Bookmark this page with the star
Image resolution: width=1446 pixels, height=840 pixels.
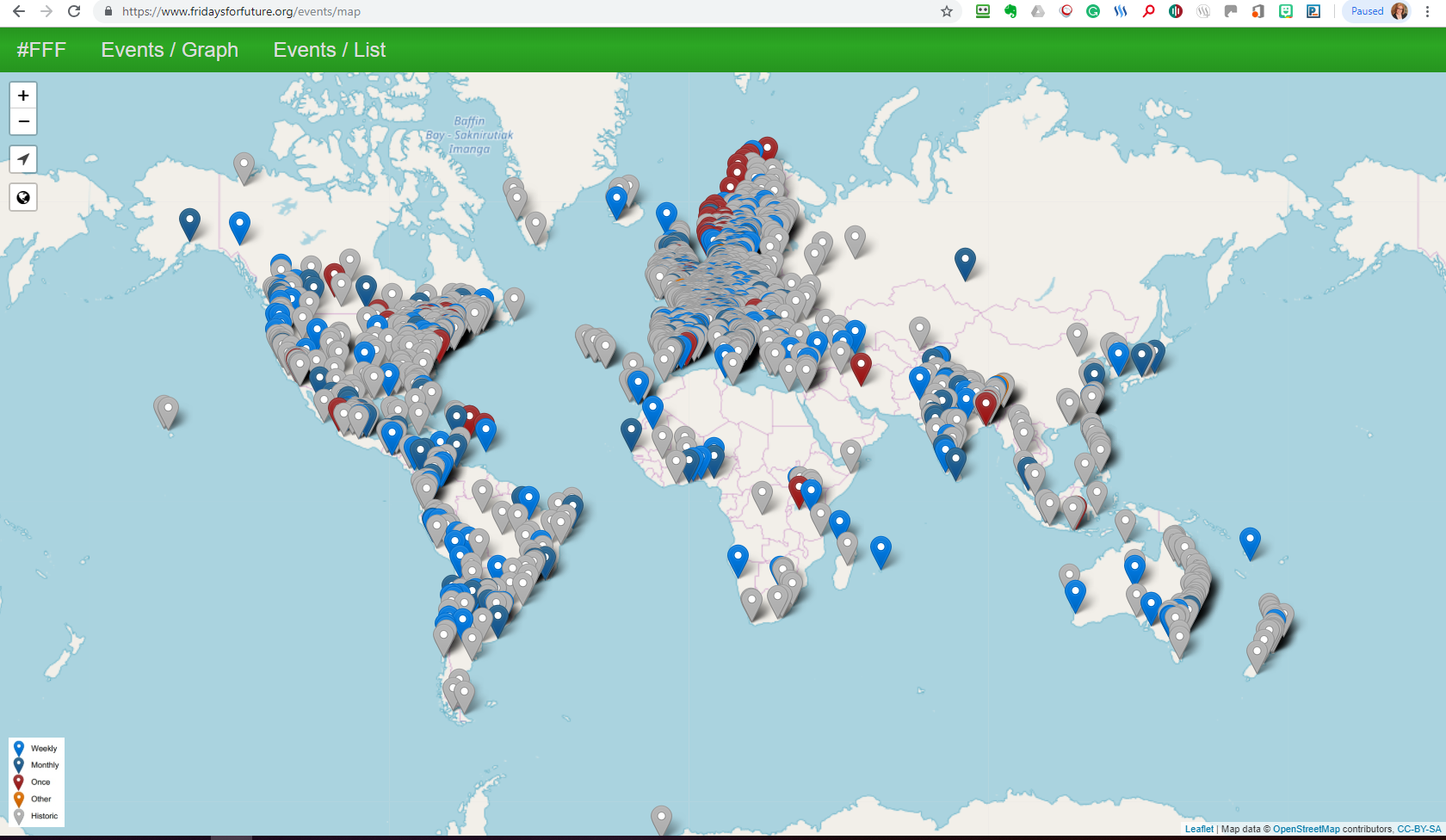947,11
